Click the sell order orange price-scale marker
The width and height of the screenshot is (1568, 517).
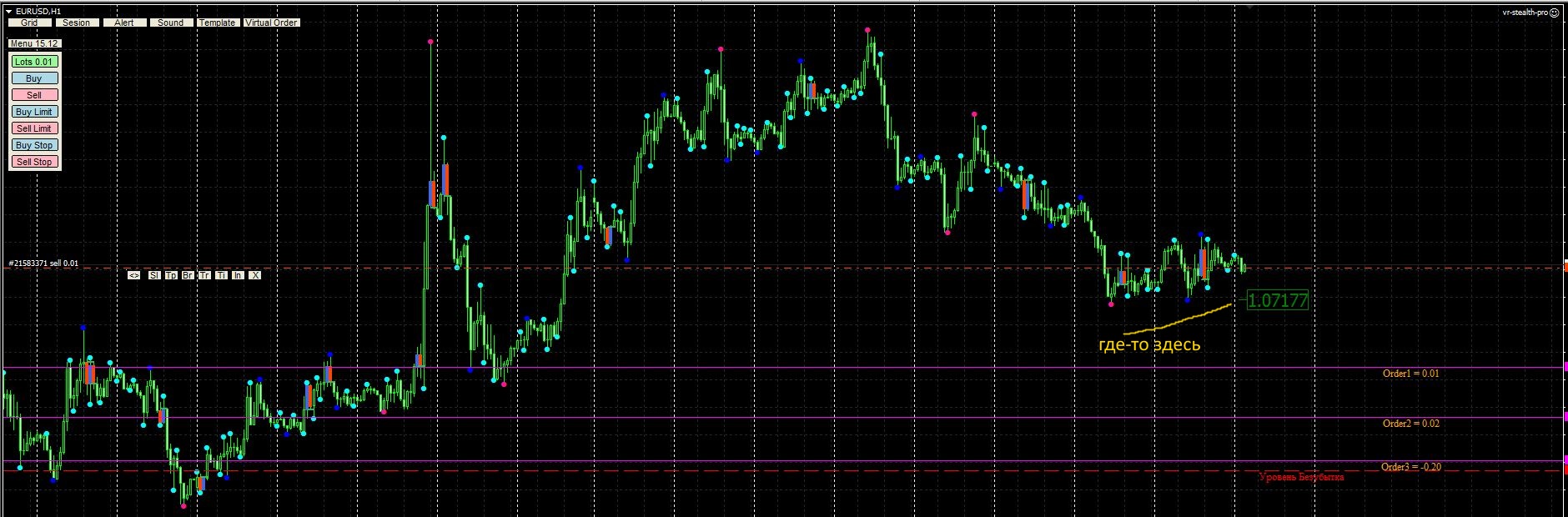click(1565, 268)
